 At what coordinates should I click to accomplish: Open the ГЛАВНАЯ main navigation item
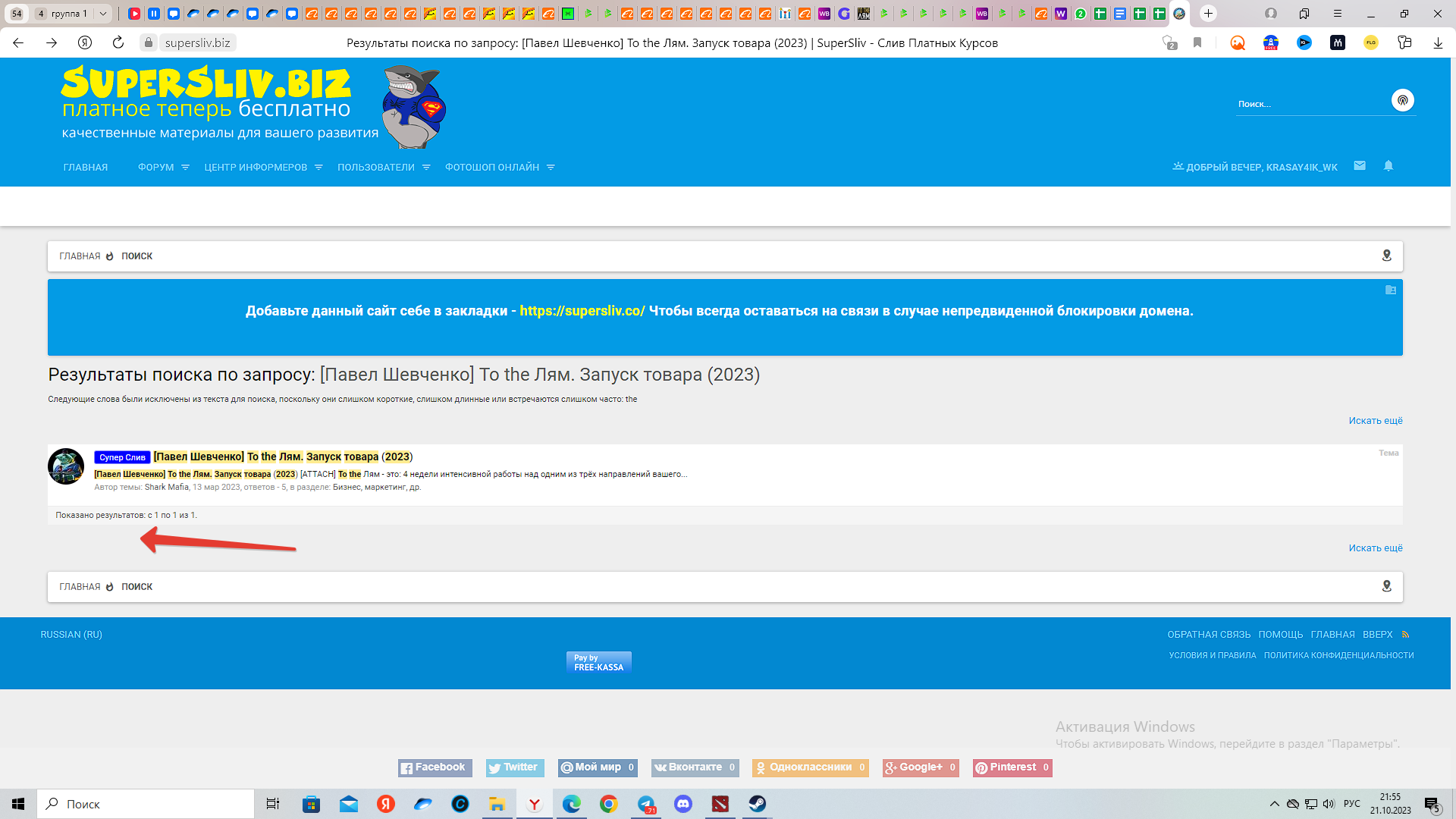(86, 168)
